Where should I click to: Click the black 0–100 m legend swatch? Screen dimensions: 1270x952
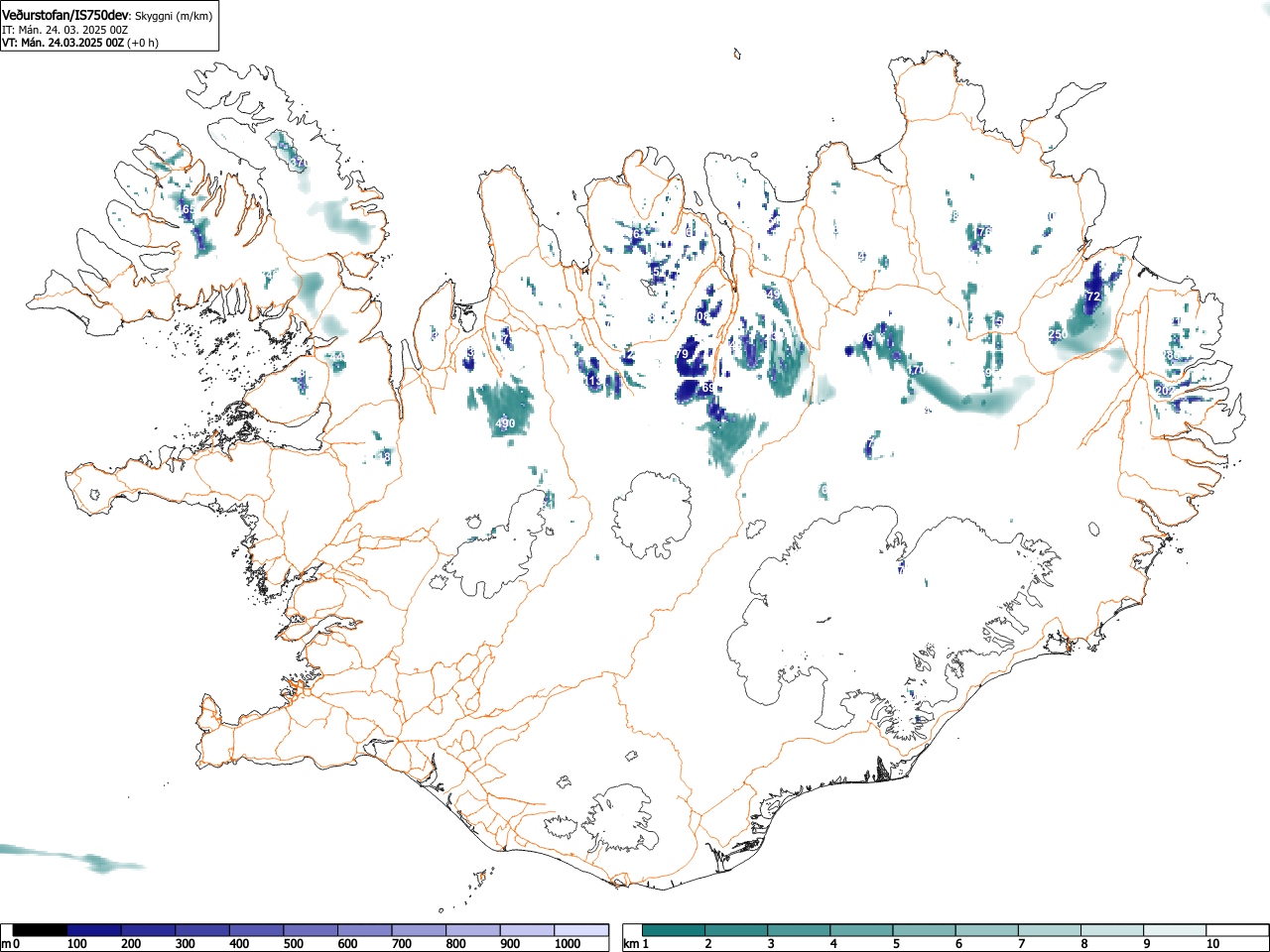point(40,930)
